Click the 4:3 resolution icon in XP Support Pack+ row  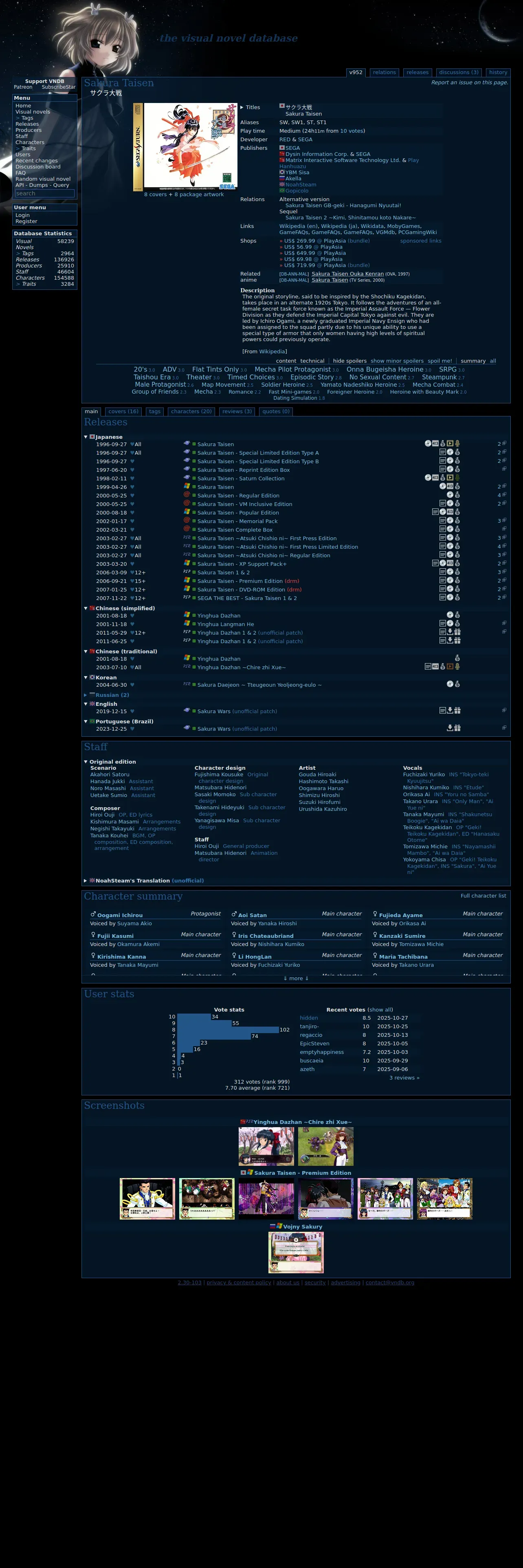pos(450,563)
